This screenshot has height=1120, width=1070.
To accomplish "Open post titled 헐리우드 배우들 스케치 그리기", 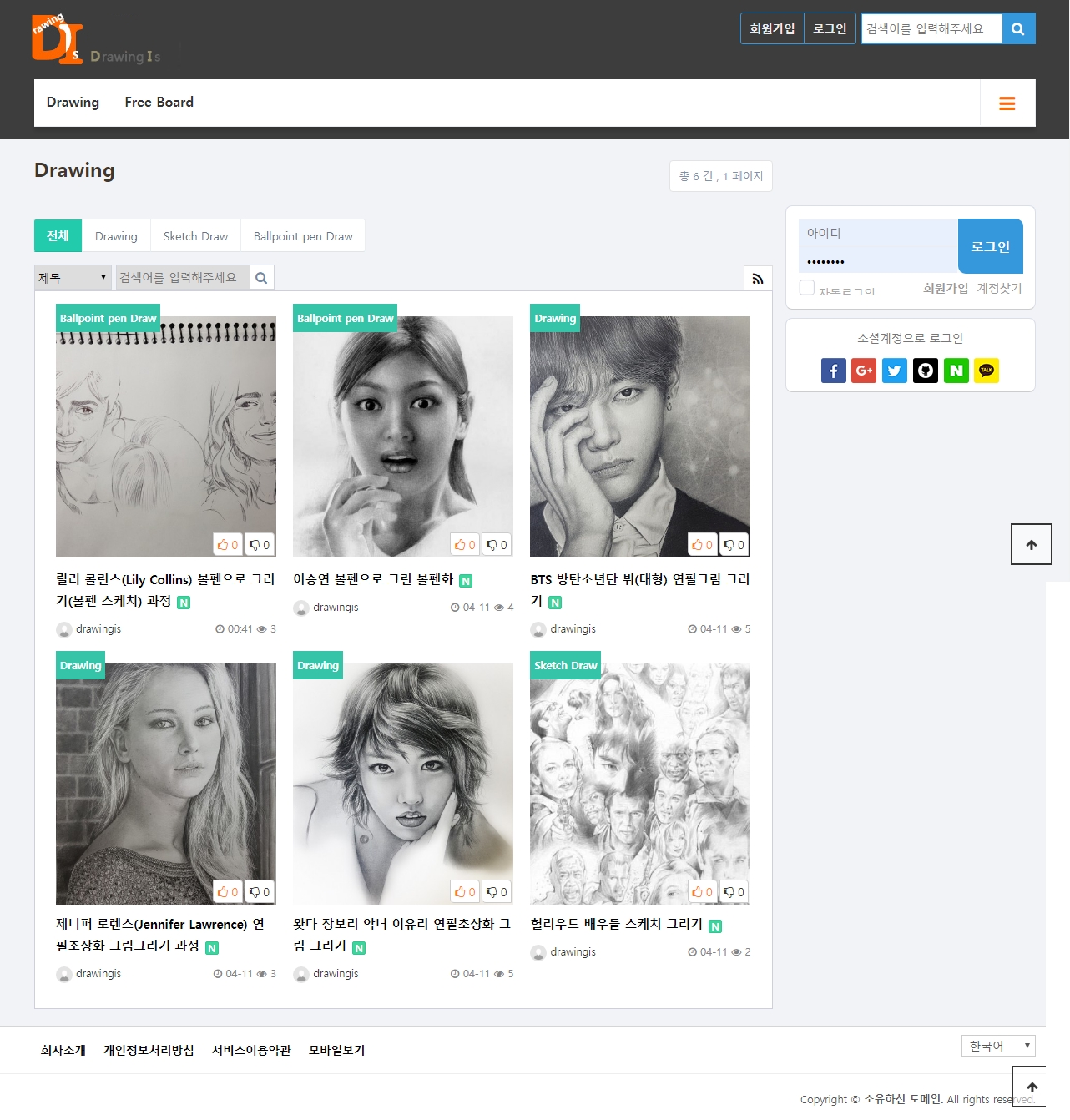I will 617,924.
